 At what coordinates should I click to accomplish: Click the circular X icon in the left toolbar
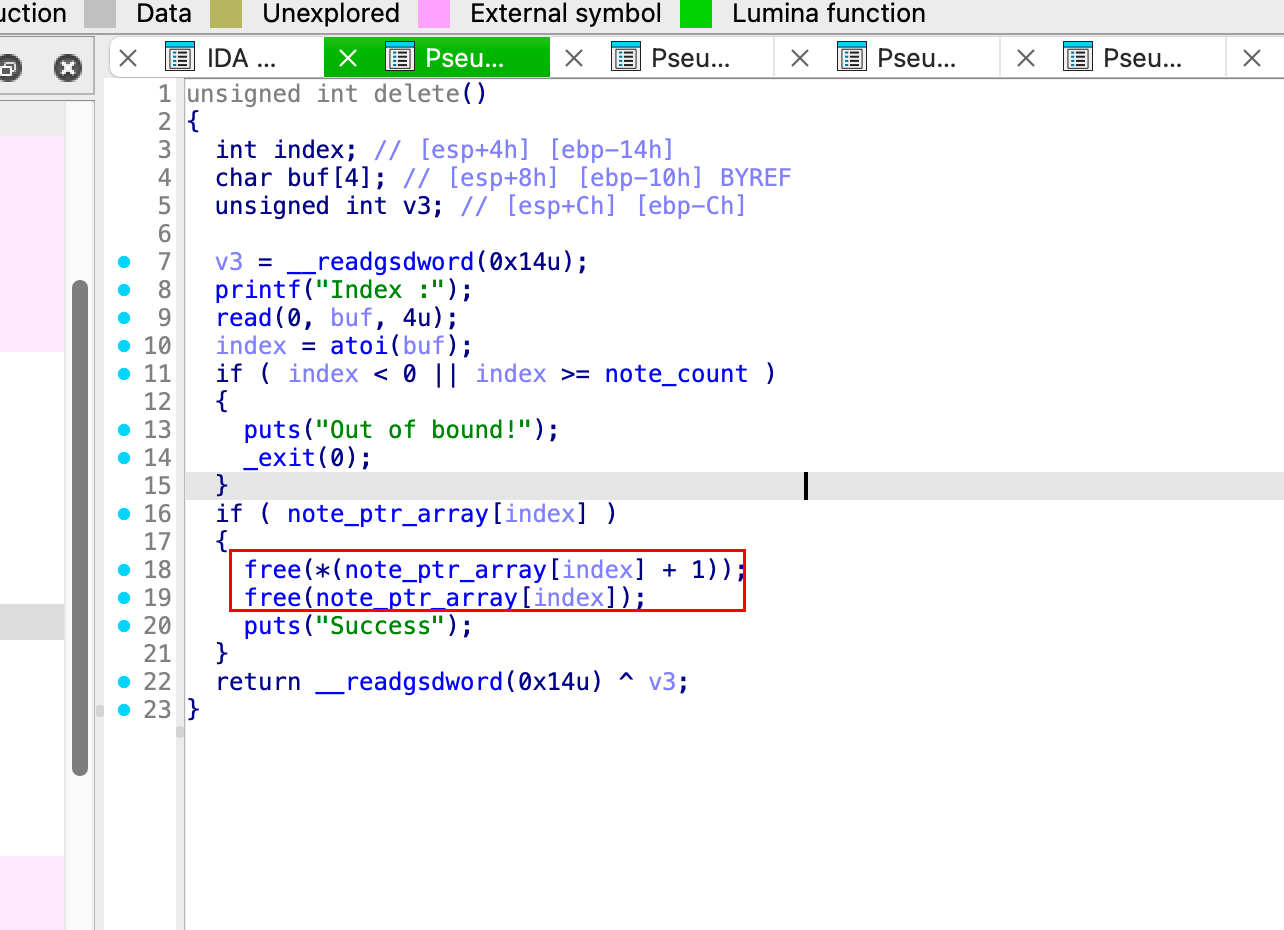67,68
